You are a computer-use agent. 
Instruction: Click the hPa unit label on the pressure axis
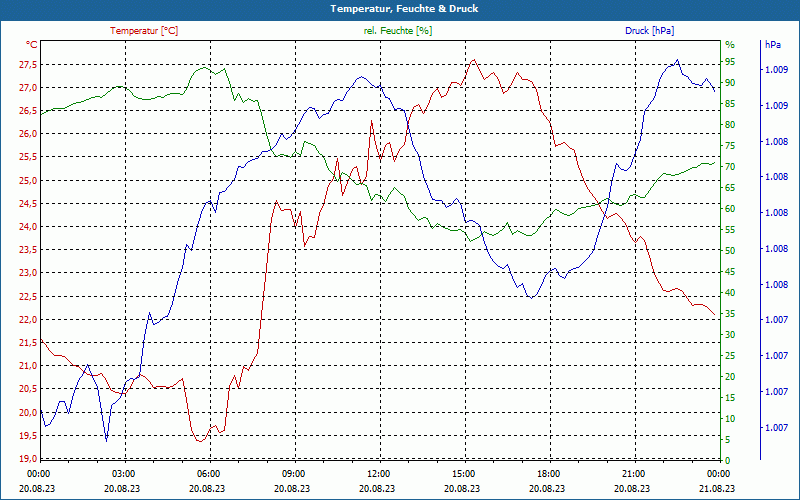[x=772, y=45]
